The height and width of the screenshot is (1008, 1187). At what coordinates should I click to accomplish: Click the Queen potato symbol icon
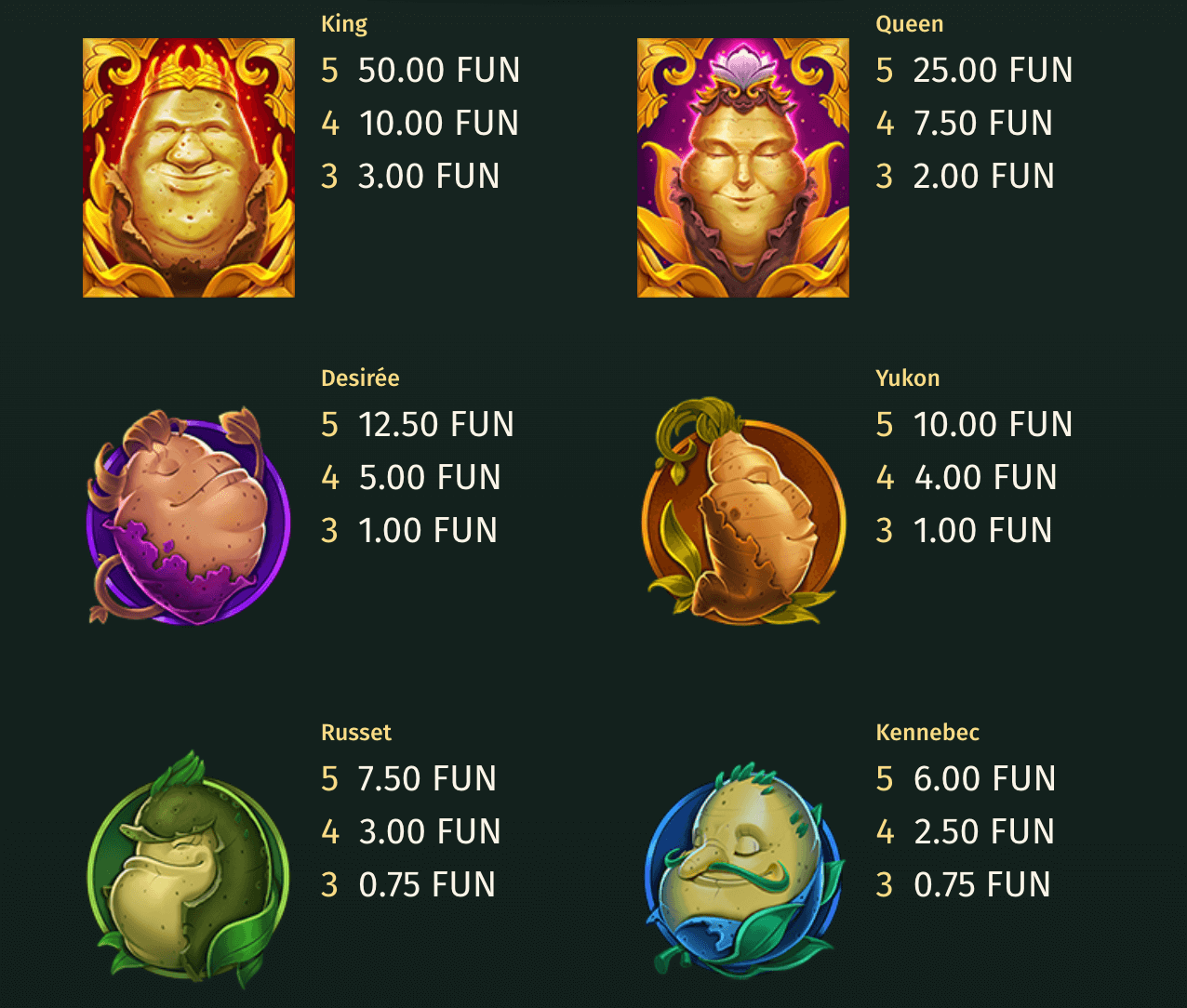coord(743,167)
